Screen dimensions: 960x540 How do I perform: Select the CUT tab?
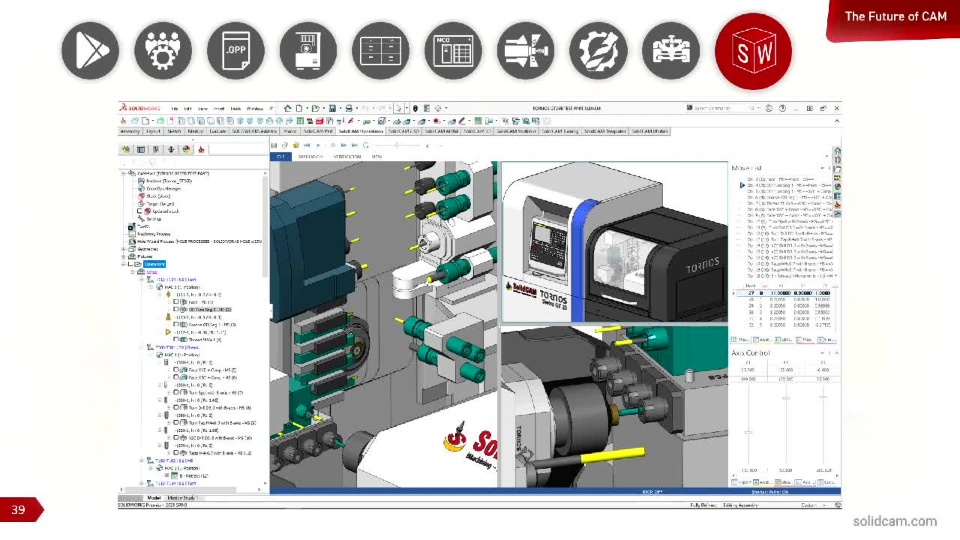[x=280, y=157]
